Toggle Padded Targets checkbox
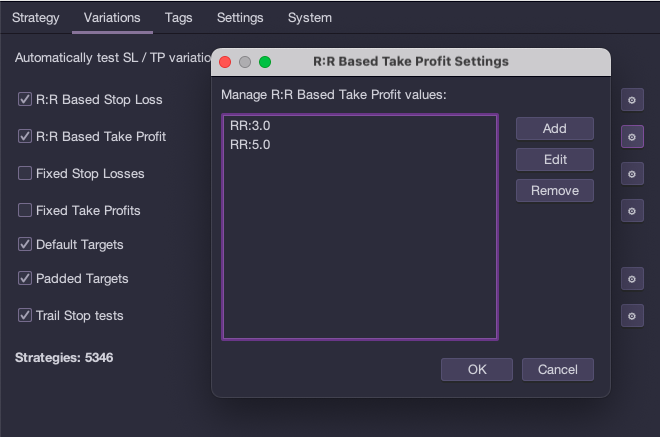The image size is (660, 437). pyautogui.click(x=25, y=278)
